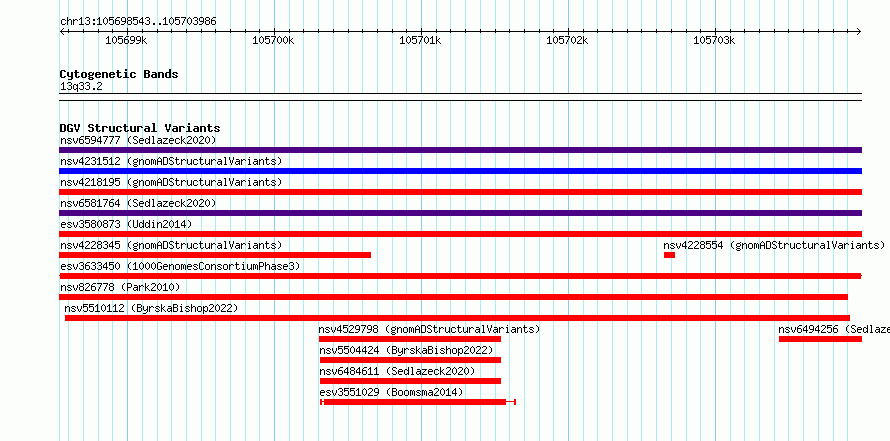This screenshot has height=441, width=890.
Task: Click the Cytogenetic Bands track title
Action: tap(119, 74)
